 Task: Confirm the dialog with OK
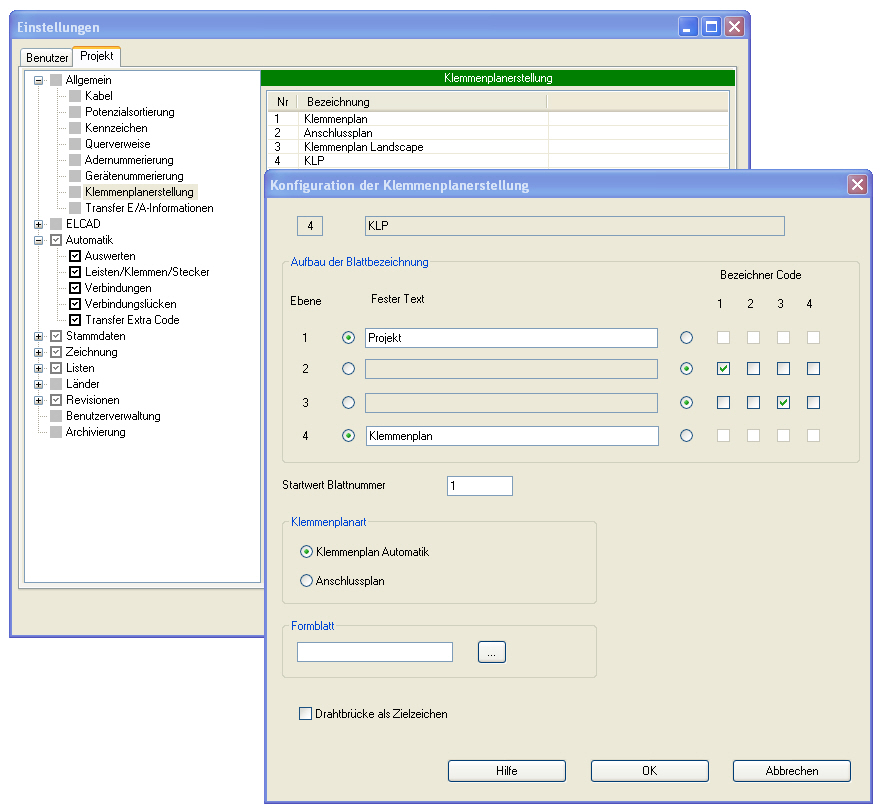tap(650, 771)
